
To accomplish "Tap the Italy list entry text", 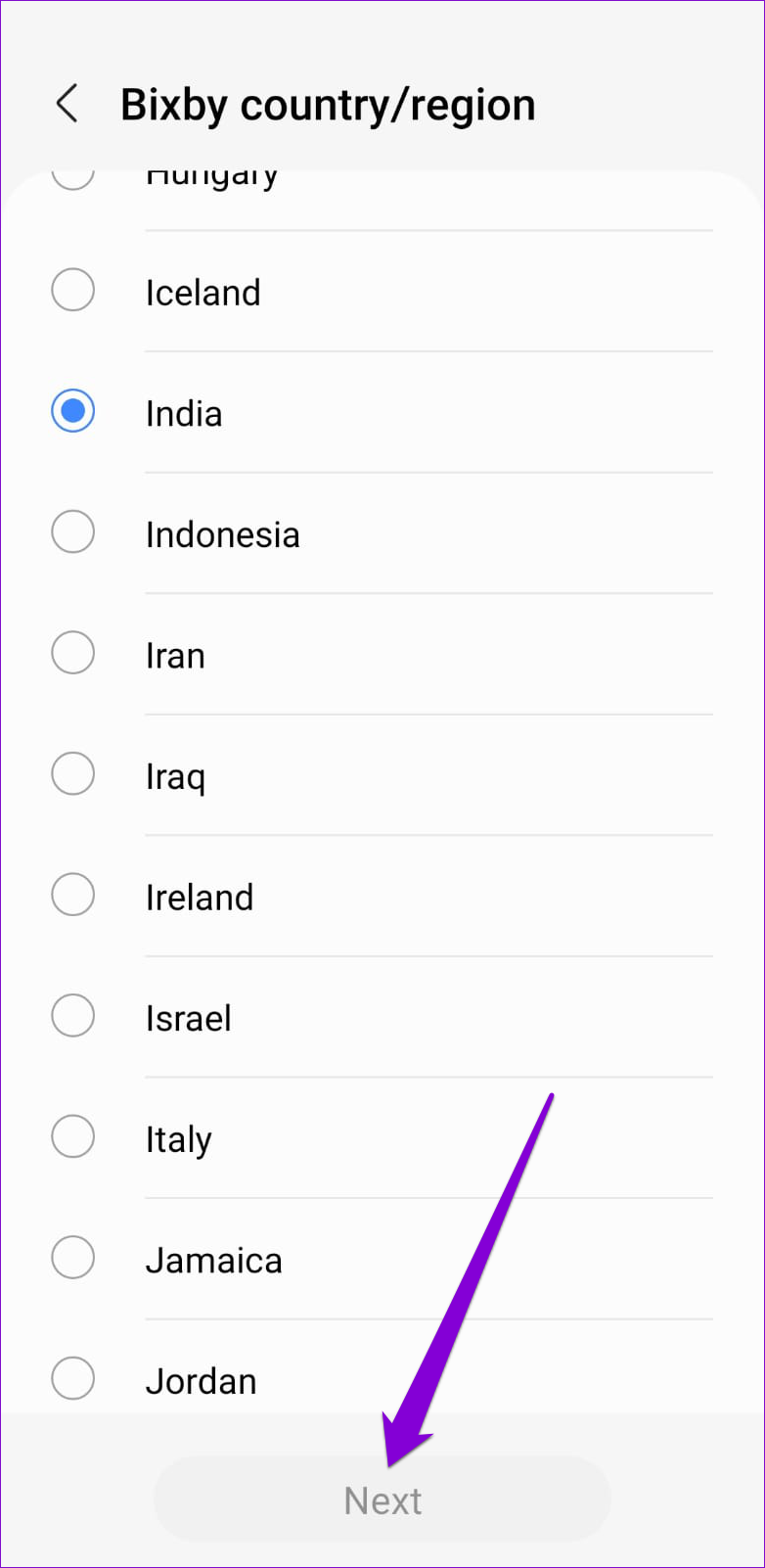I will point(178,1139).
